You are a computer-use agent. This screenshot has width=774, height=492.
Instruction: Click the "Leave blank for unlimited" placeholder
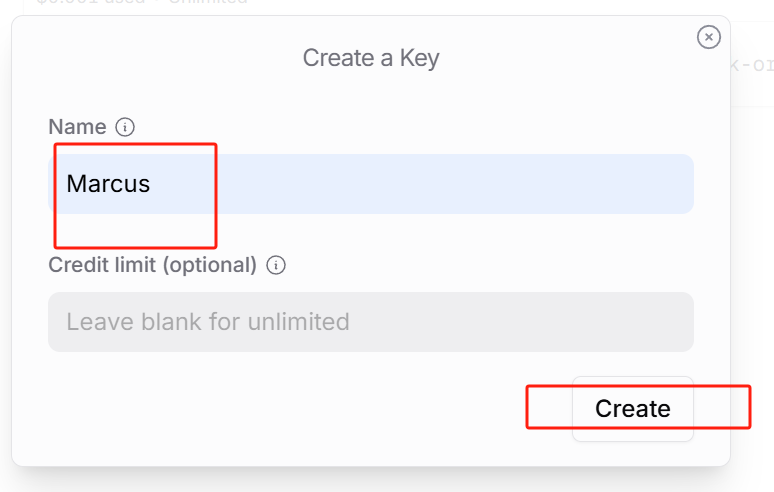(208, 322)
